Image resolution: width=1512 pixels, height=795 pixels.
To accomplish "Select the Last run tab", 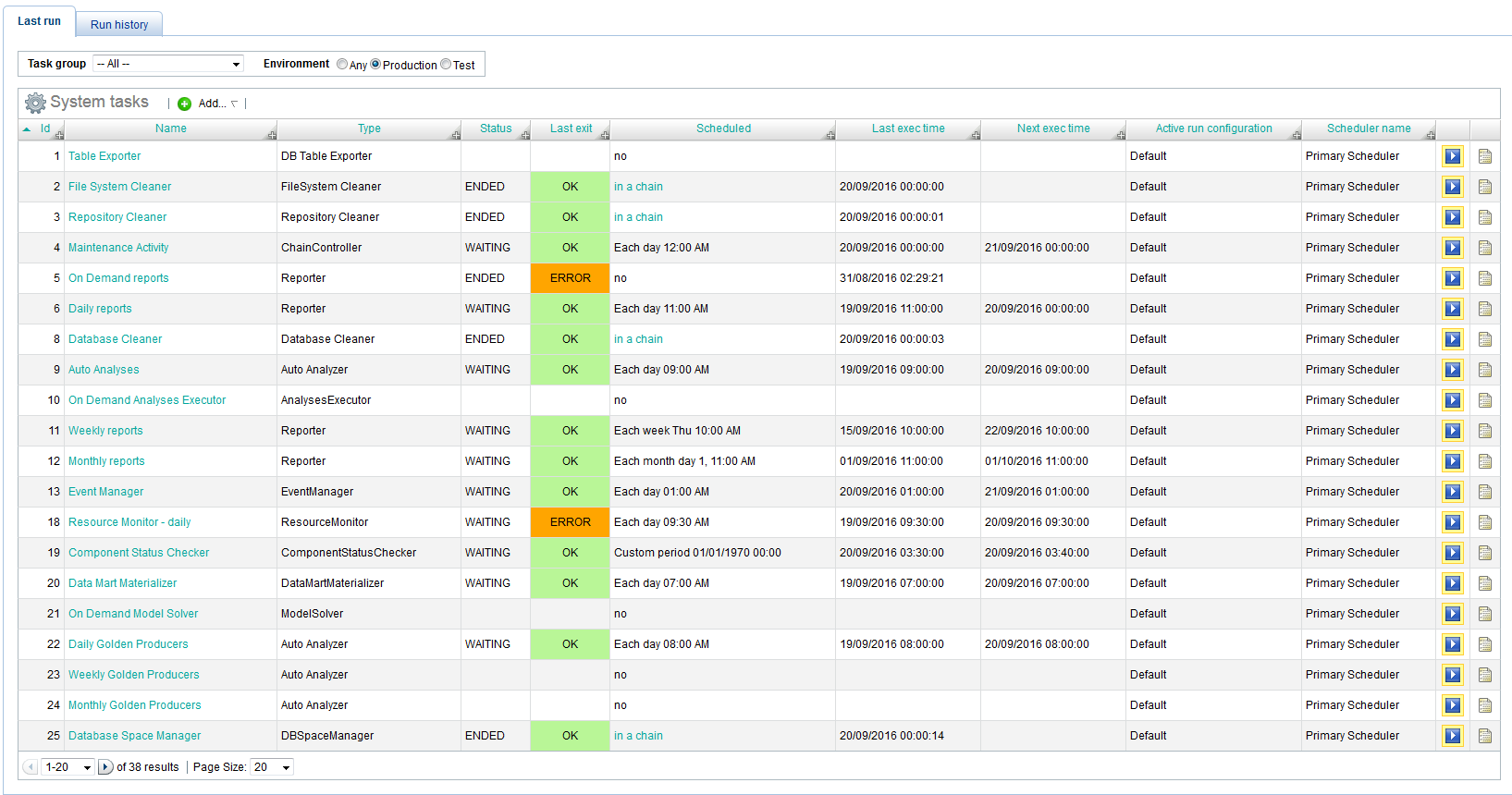I will pos(39,21).
